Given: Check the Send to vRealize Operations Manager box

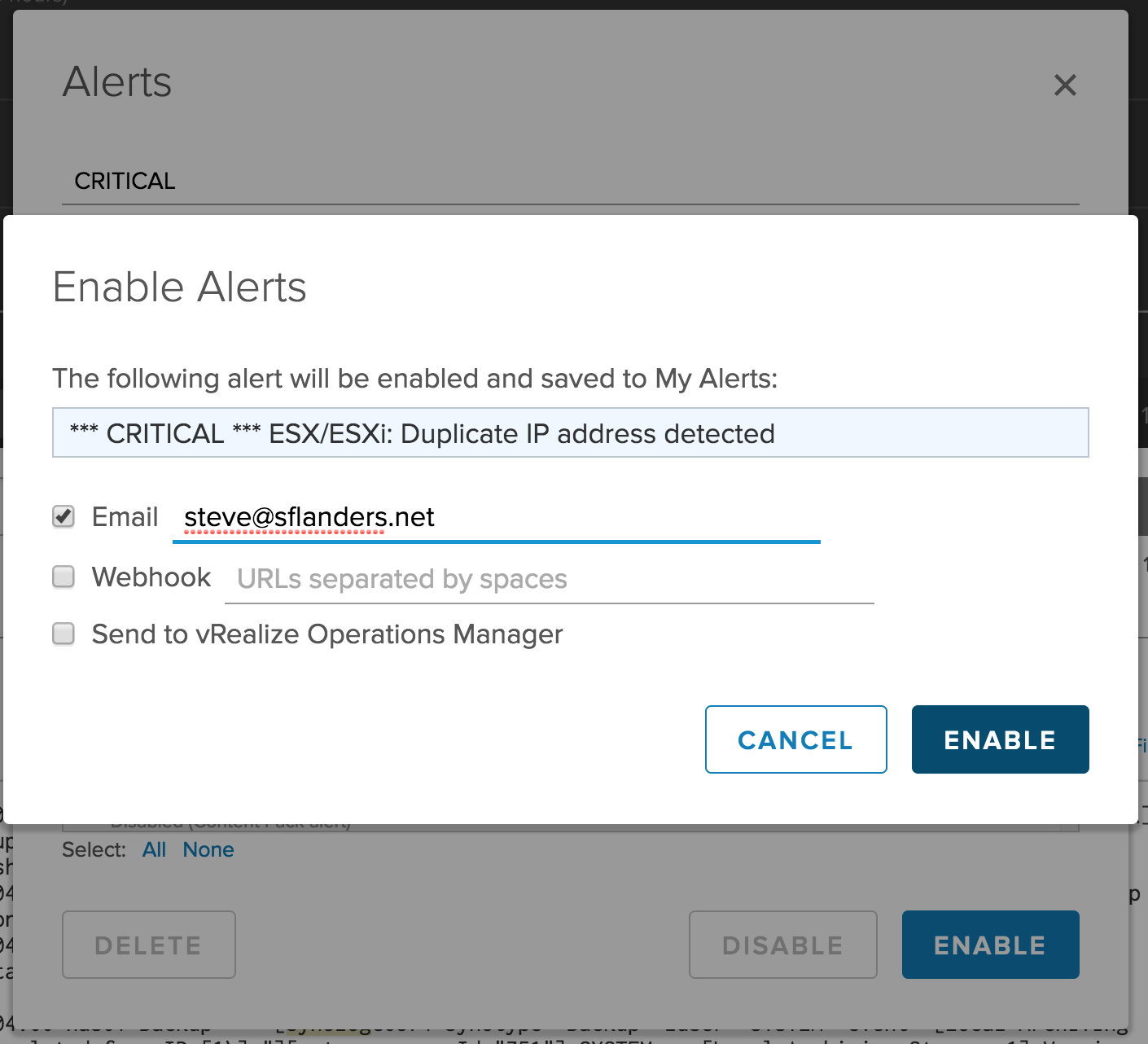Looking at the screenshot, I should click(64, 634).
